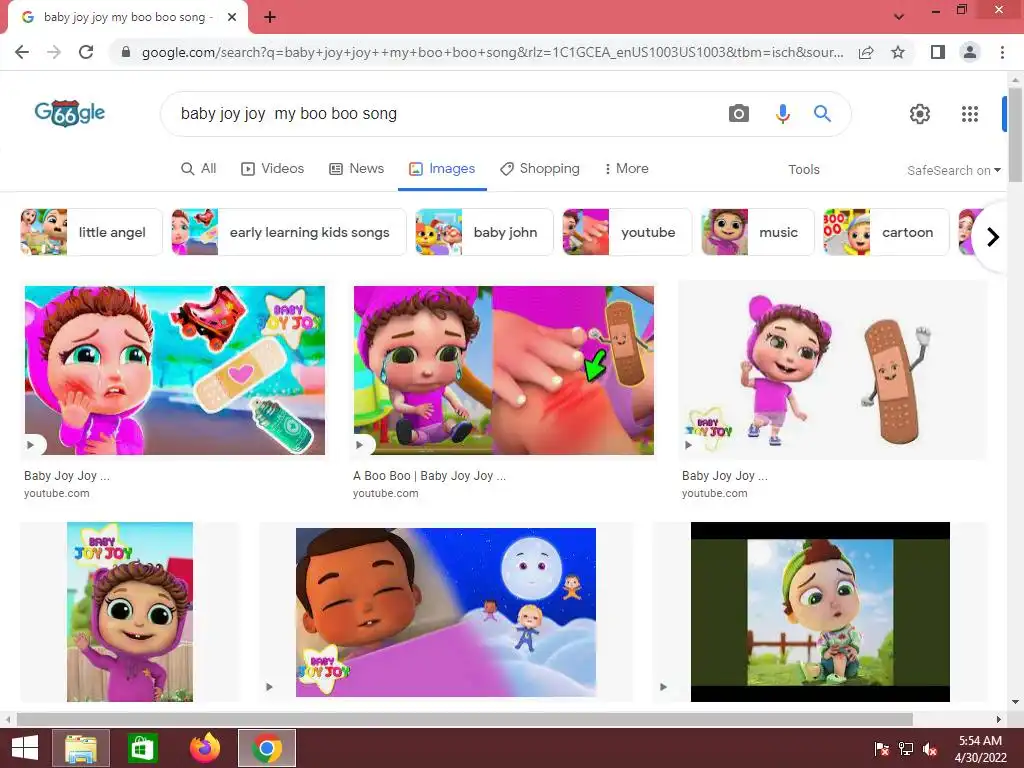Viewport: 1024px width, 768px height.
Task: Search by image using camera icon
Action: (x=739, y=114)
